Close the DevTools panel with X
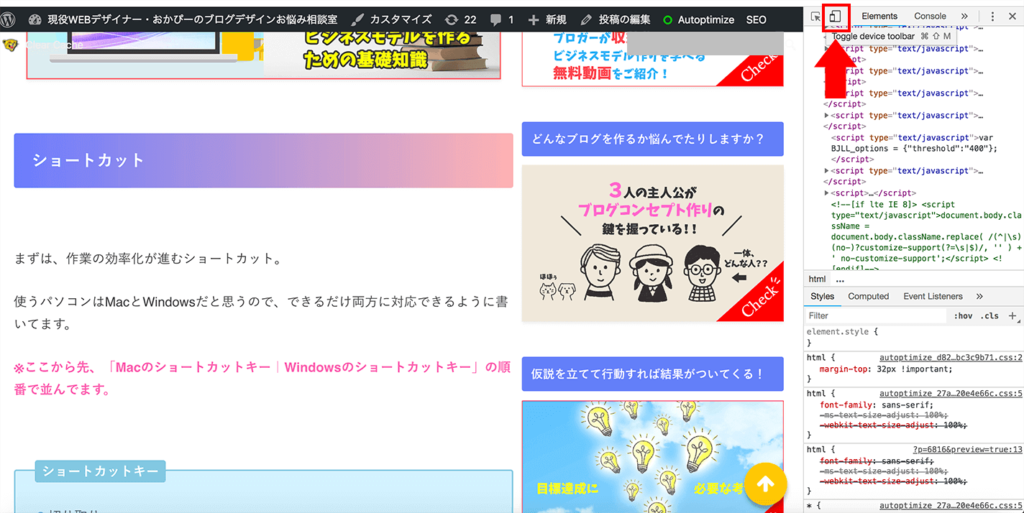 (1012, 16)
